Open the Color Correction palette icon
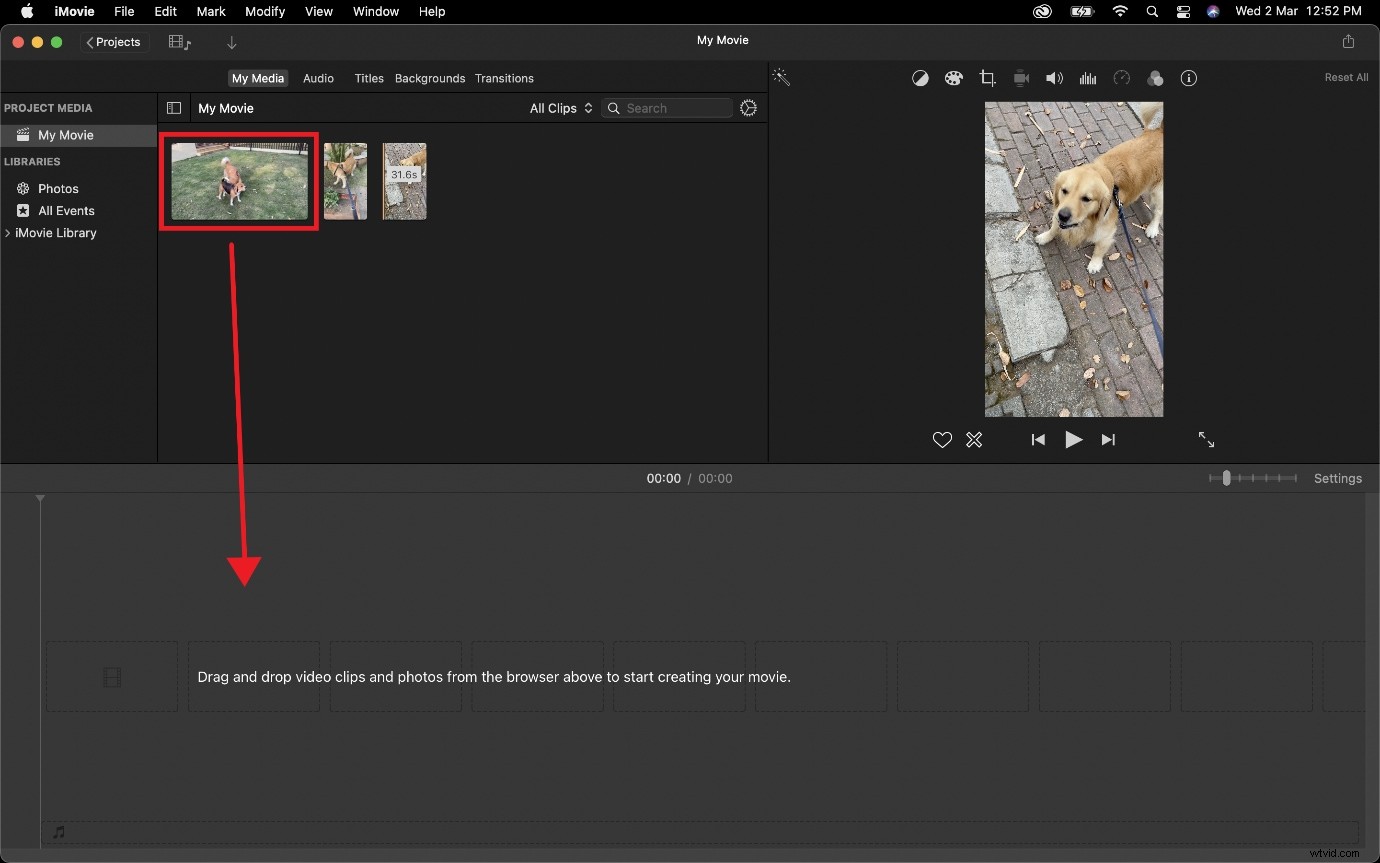1380x863 pixels. 954,78
